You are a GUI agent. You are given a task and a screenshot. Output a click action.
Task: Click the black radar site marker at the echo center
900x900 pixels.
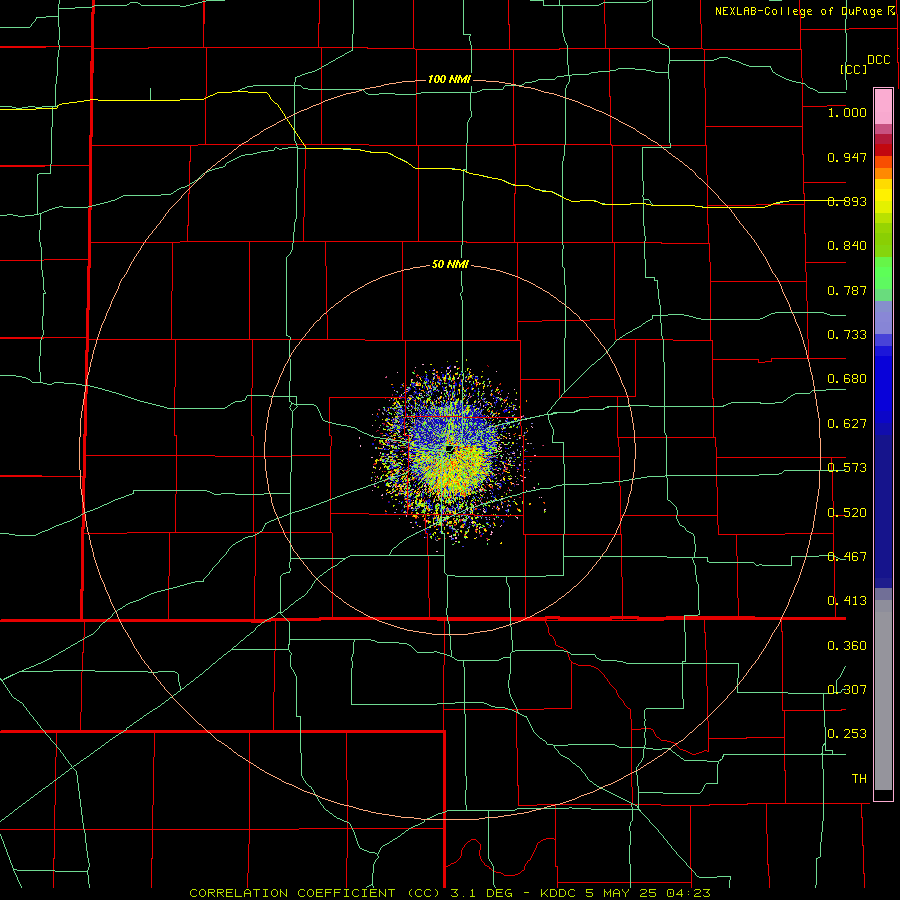pyautogui.click(x=450, y=449)
